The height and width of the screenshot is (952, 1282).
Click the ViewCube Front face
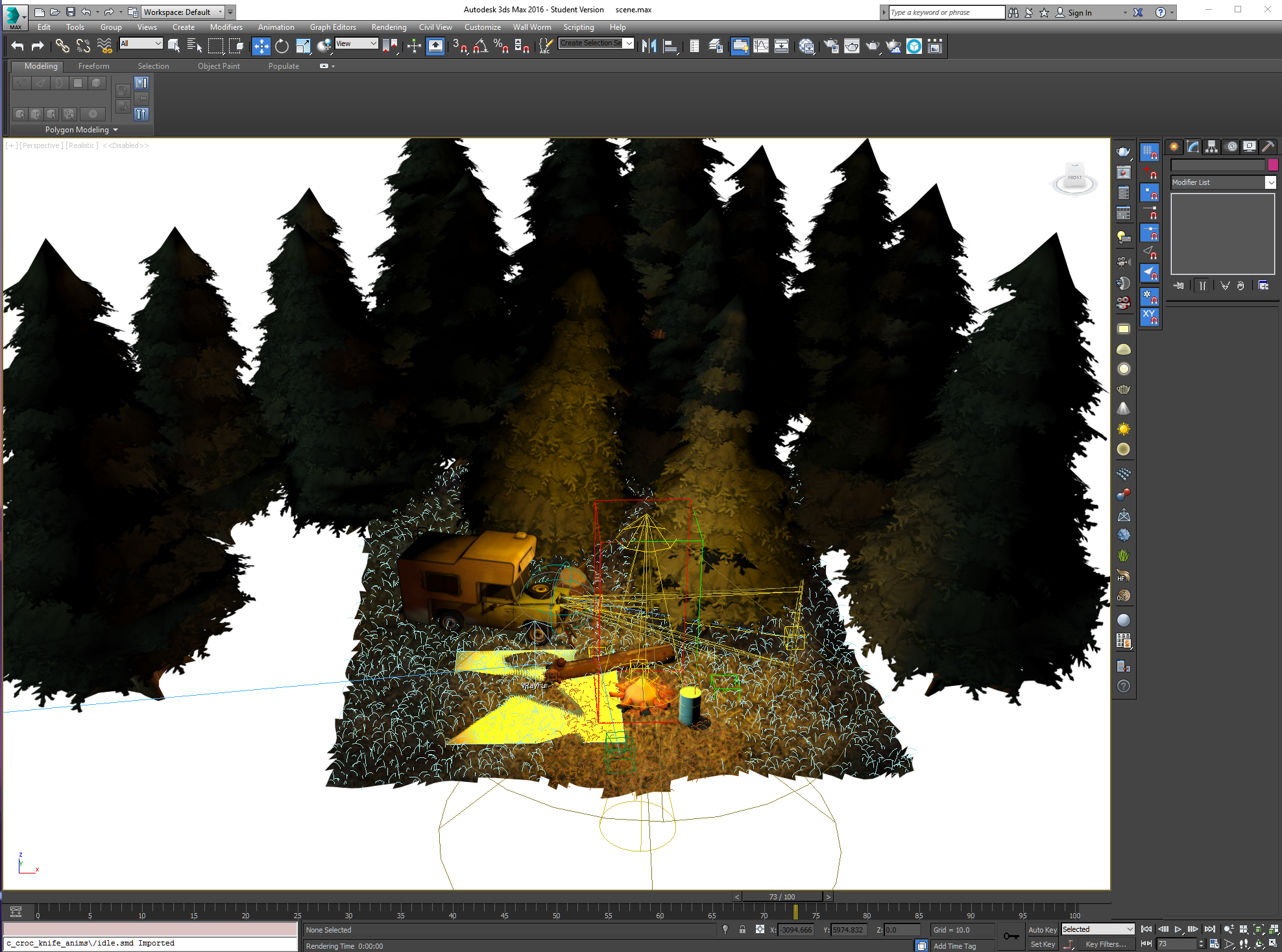coord(1075,178)
